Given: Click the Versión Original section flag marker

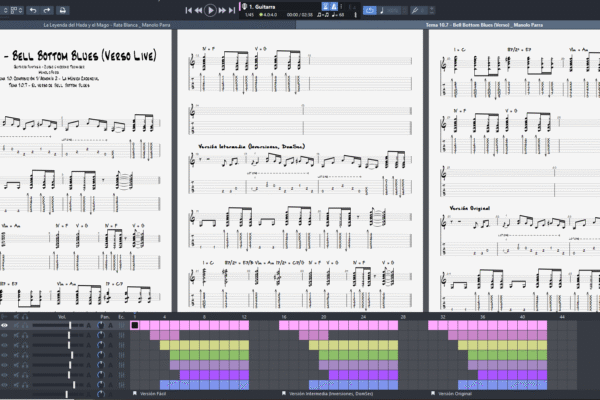Looking at the screenshot, I should (433, 393).
